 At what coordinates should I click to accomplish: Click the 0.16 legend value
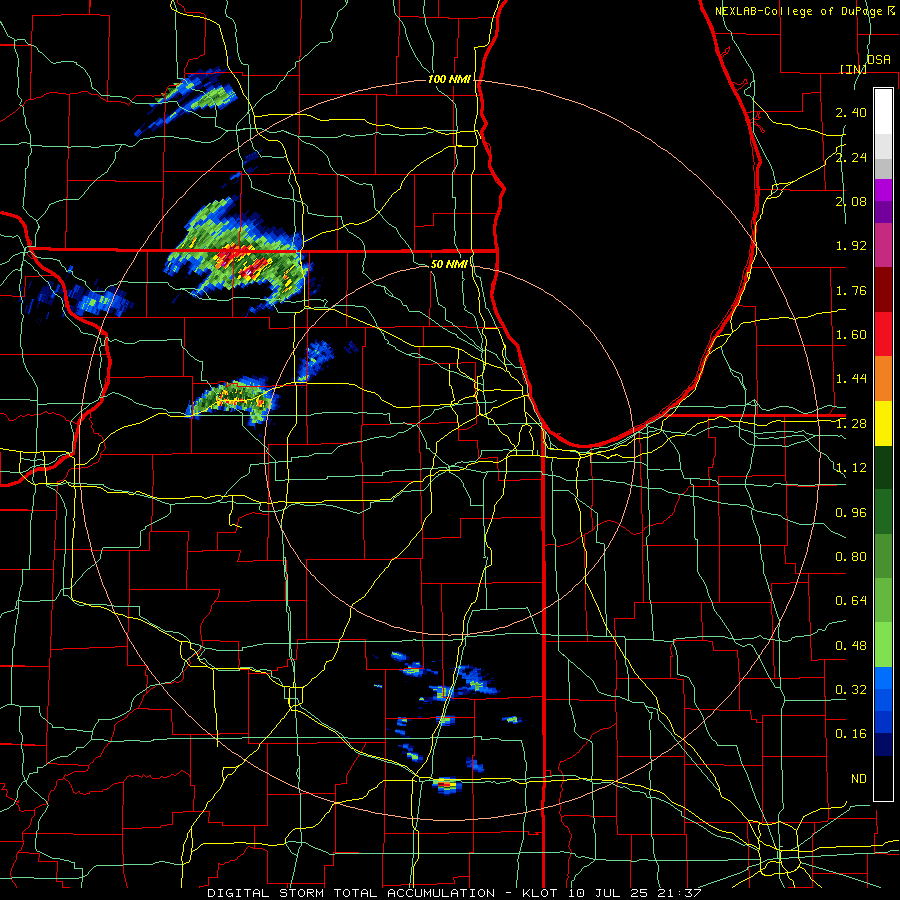click(851, 734)
